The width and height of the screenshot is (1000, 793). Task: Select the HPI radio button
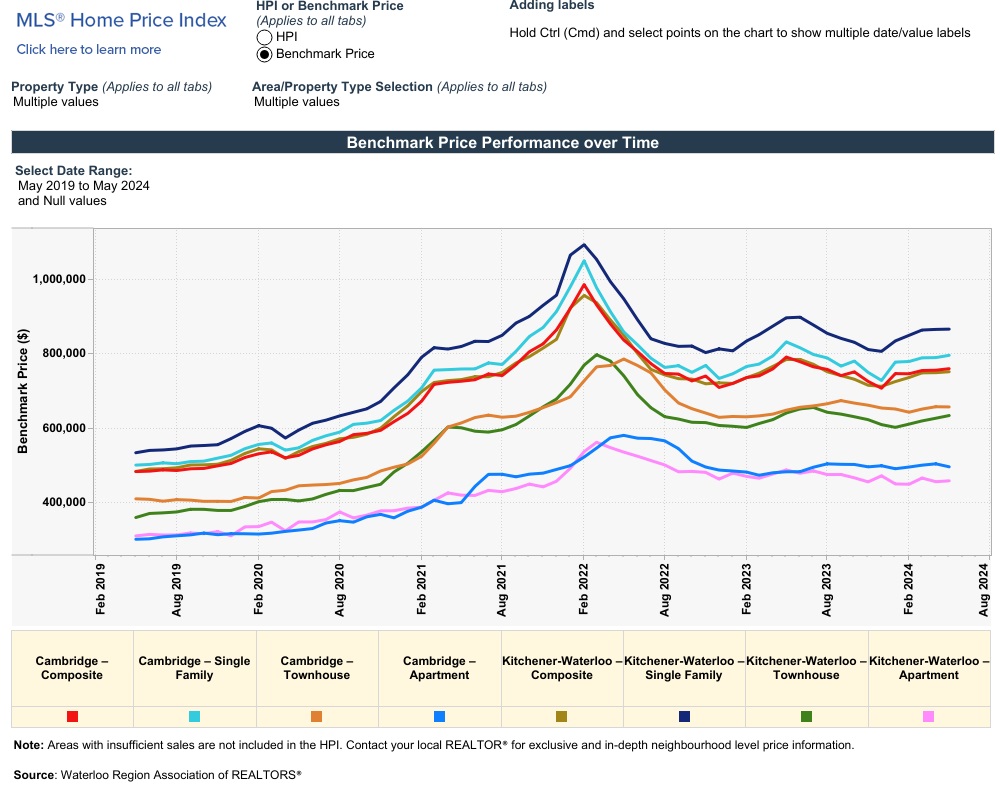265,37
